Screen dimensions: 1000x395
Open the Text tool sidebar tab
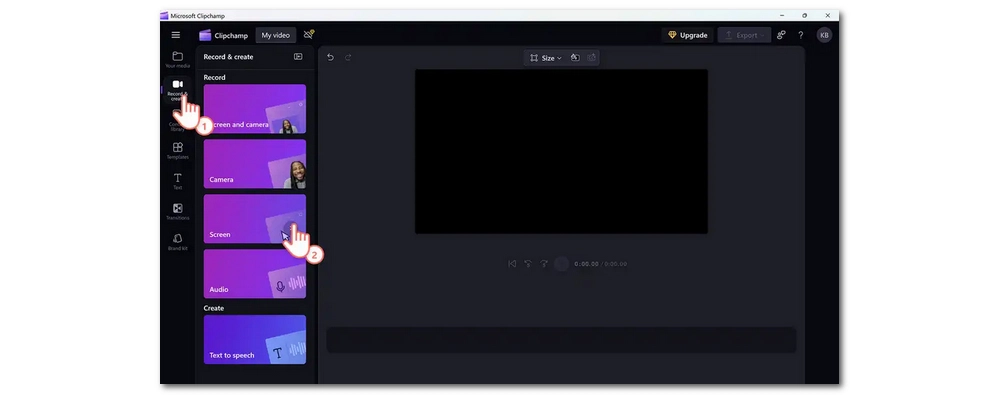[177, 181]
